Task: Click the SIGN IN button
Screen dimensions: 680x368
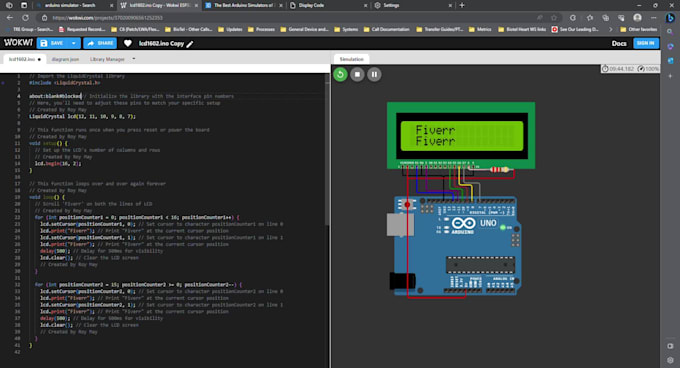Action: point(646,43)
